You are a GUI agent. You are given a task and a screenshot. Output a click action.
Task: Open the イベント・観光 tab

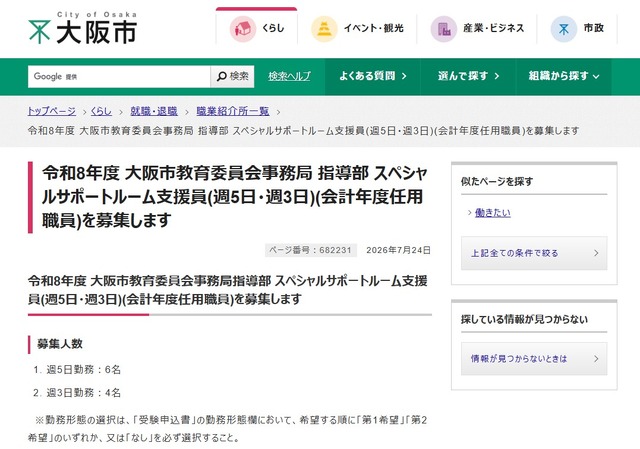click(357, 29)
